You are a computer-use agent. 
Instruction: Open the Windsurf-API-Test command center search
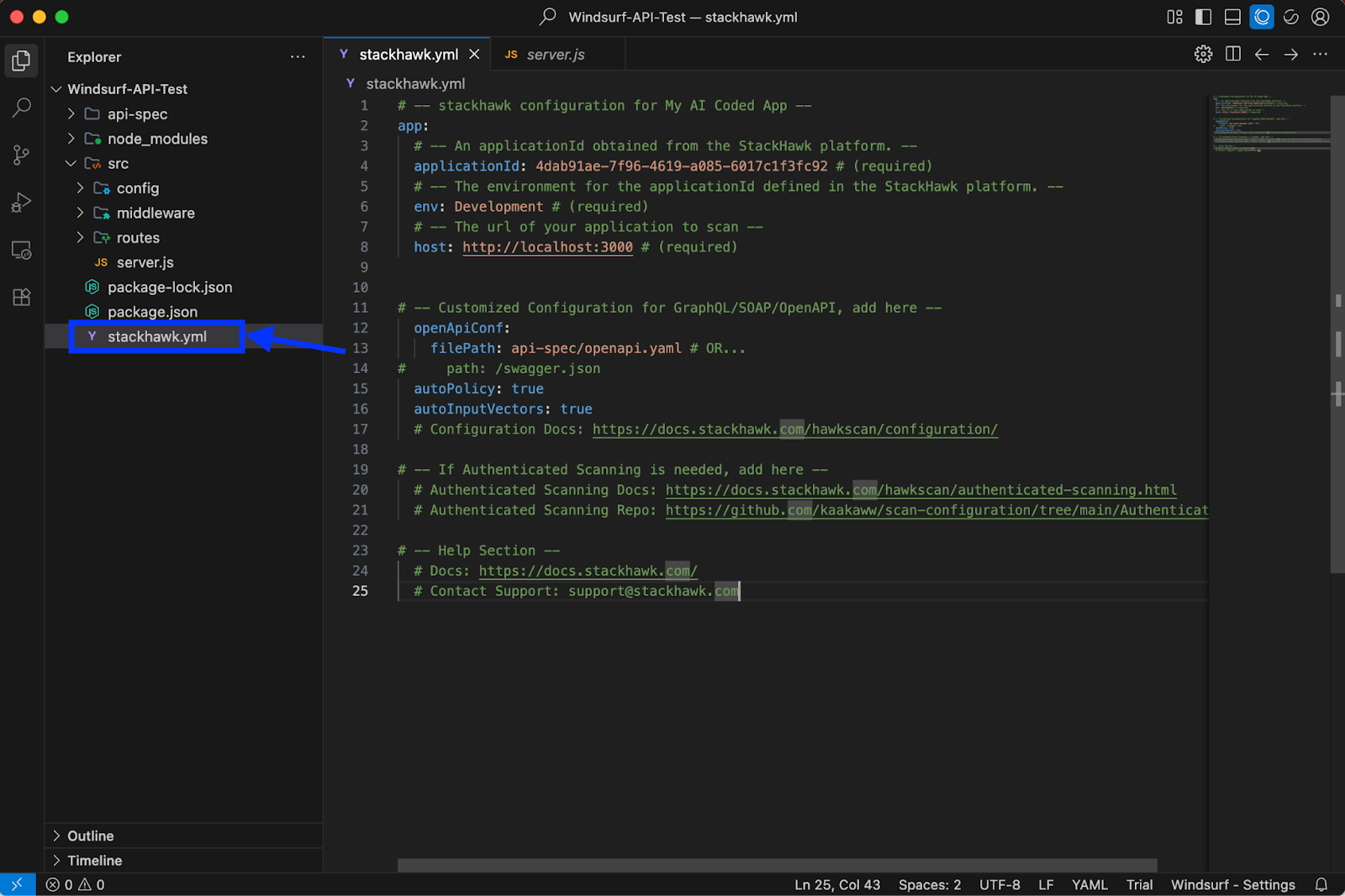(683, 17)
